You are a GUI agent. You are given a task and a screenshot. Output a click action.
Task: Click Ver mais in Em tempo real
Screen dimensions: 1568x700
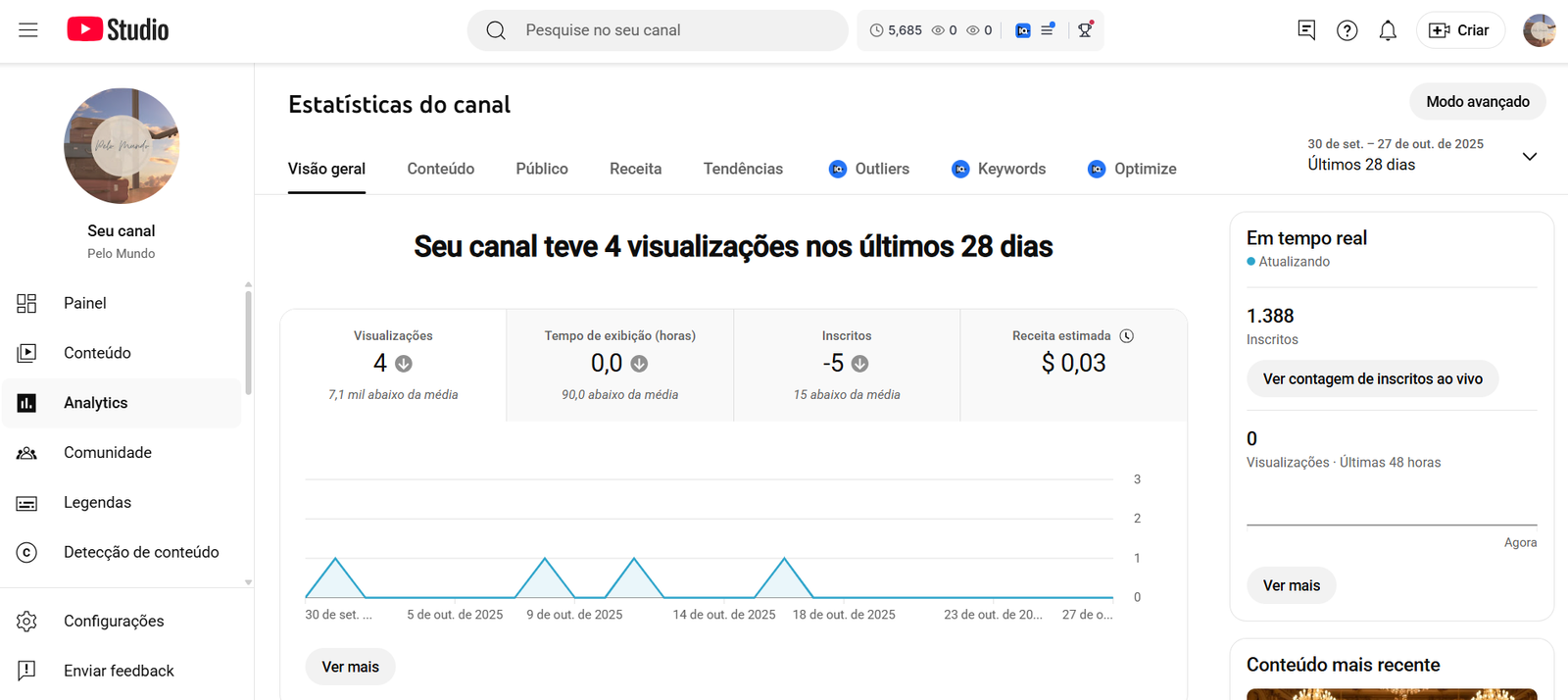coord(1292,585)
